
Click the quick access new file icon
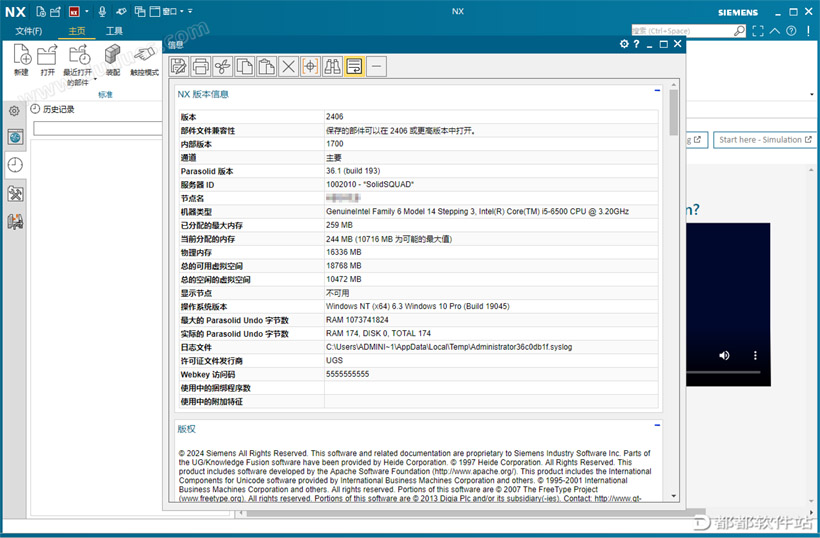click(41, 12)
